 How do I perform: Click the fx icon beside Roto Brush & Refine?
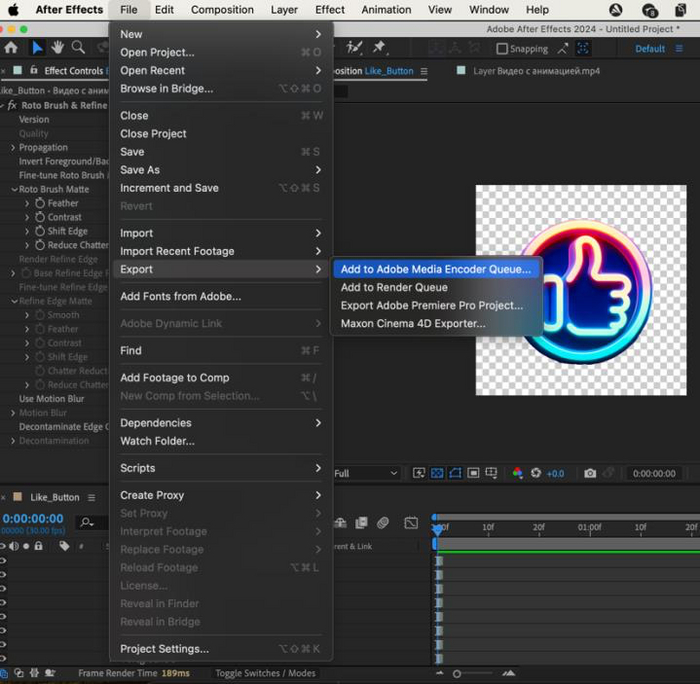point(12,105)
